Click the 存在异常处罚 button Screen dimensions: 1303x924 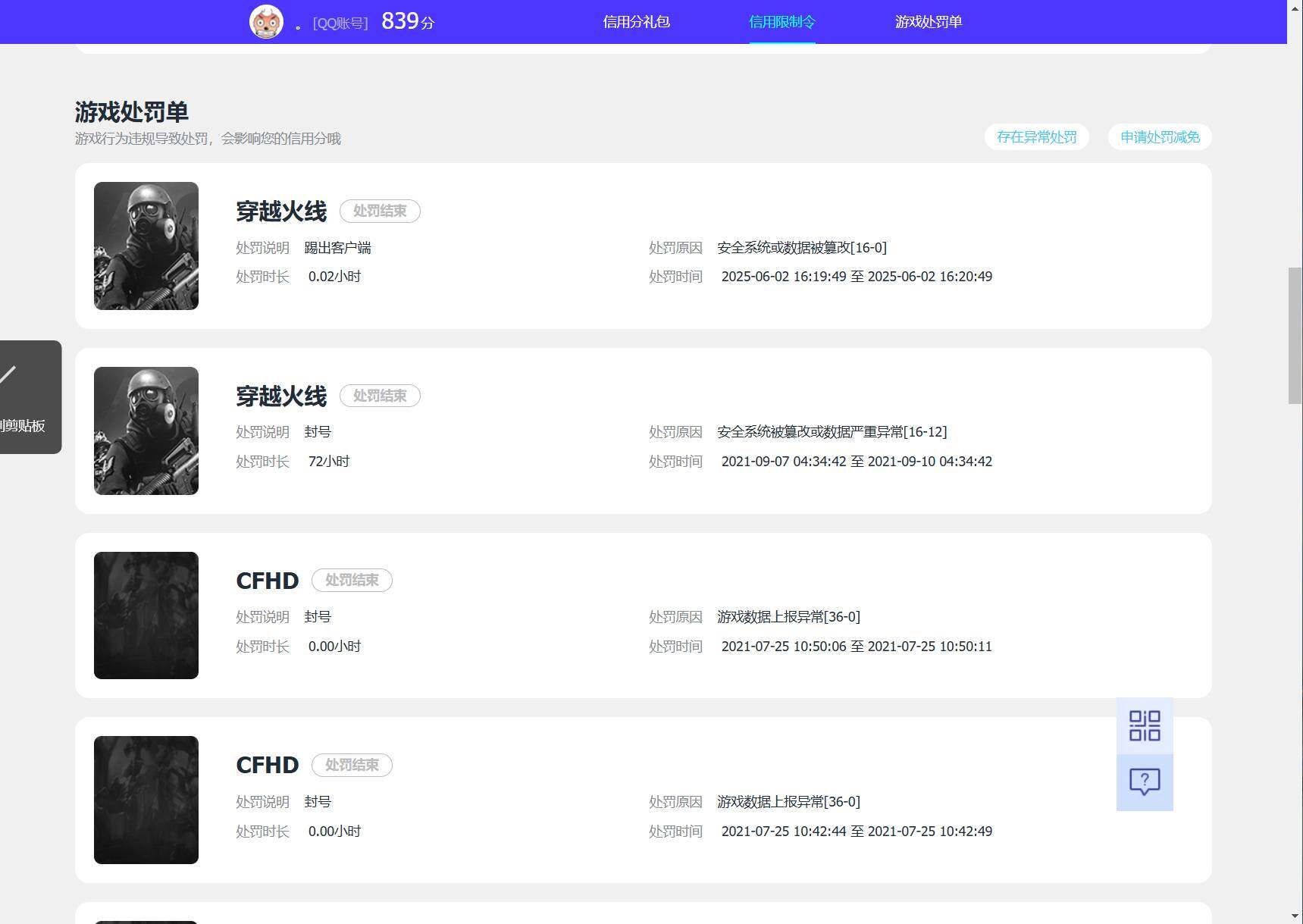point(1037,137)
